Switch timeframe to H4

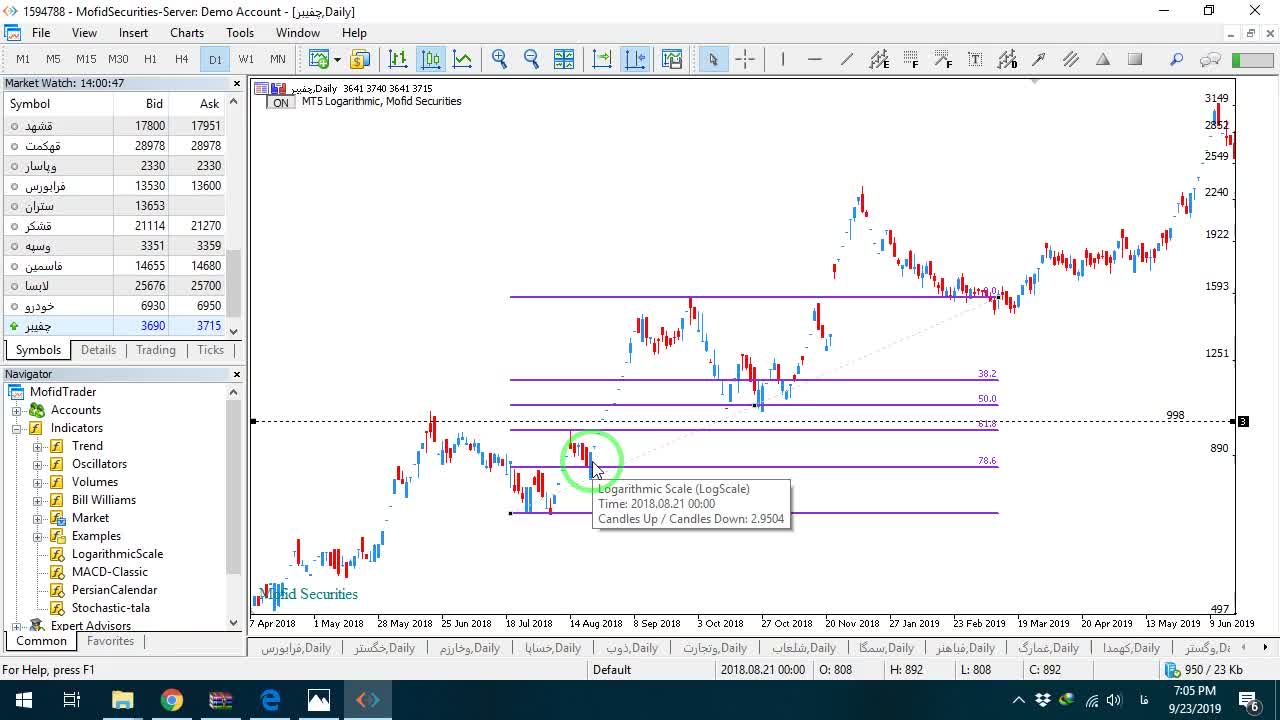point(182,59)
